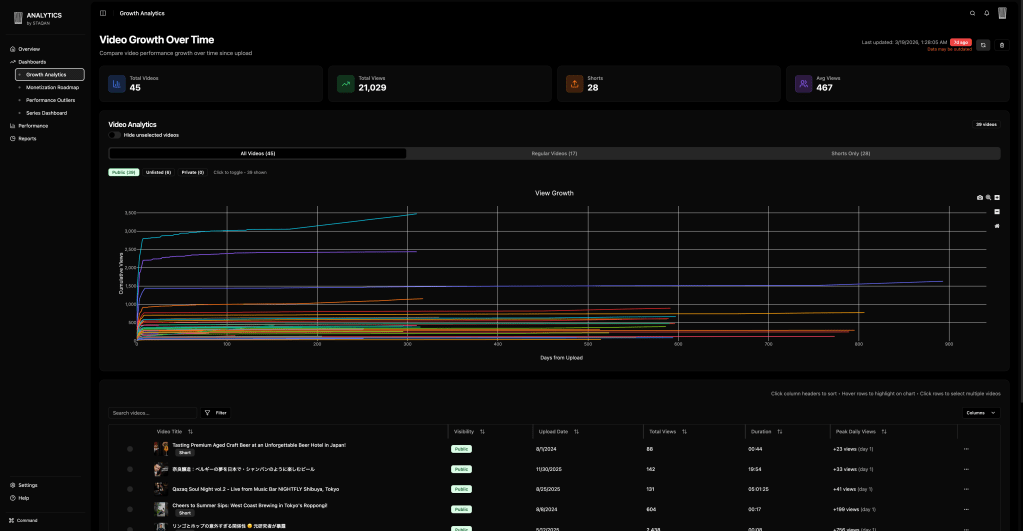The width and height of the screenshot is (1023, 531).
Task: Toggle the Public visibility filter chip
Action: (124, 172)
